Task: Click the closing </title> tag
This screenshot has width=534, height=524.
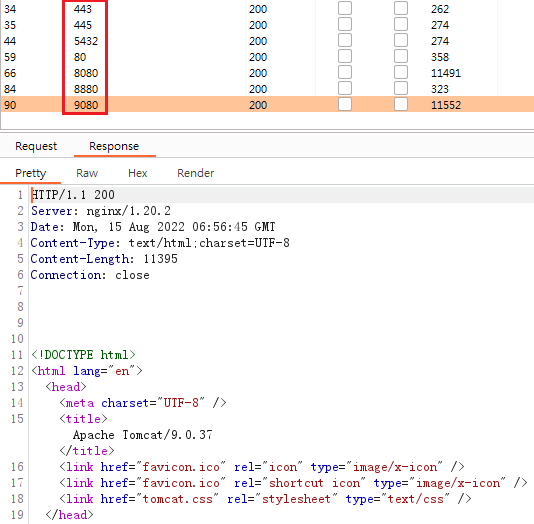Action: click(87, 451)
